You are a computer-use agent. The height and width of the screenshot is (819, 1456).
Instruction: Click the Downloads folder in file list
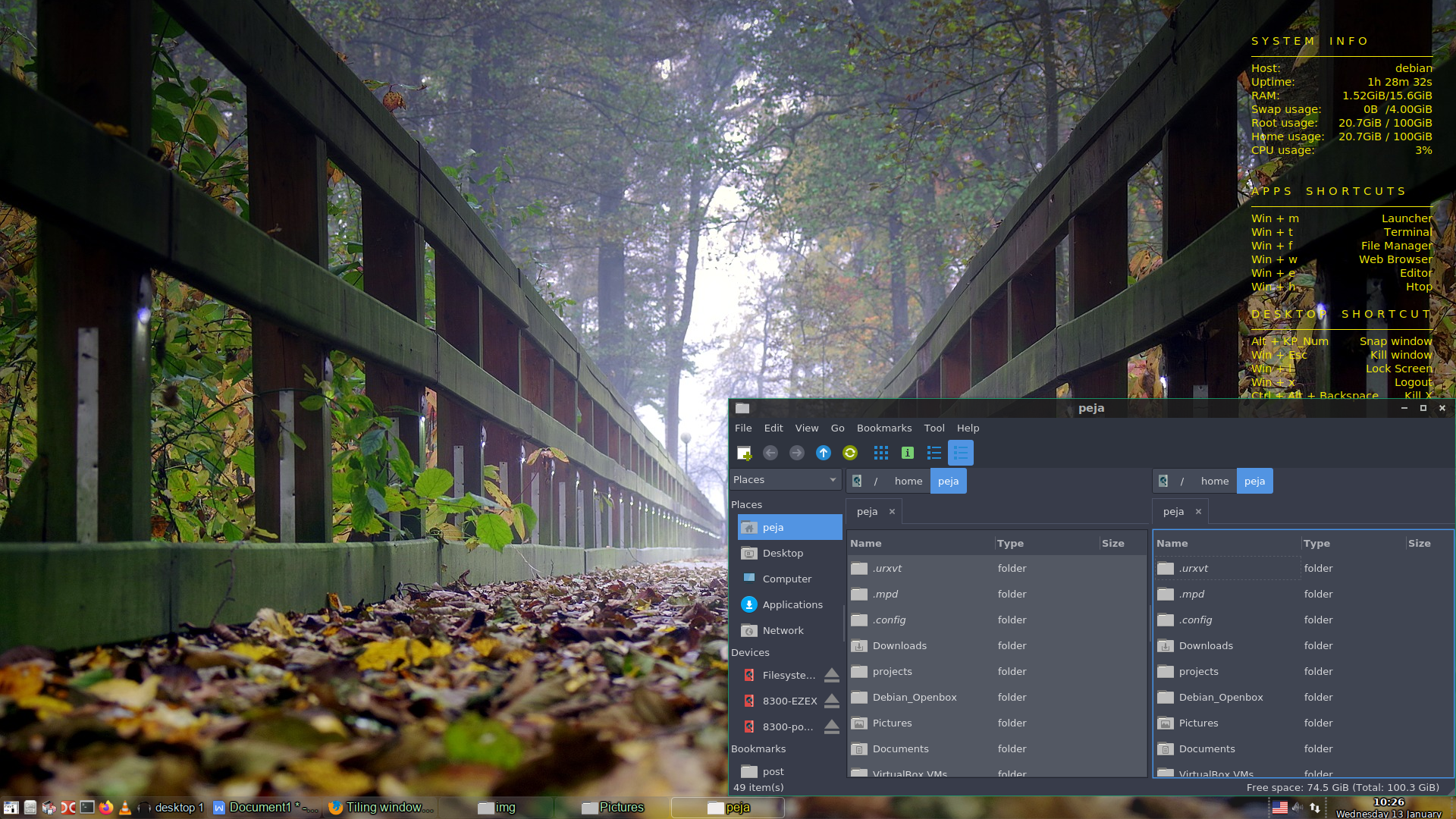(x=900, y=645)
